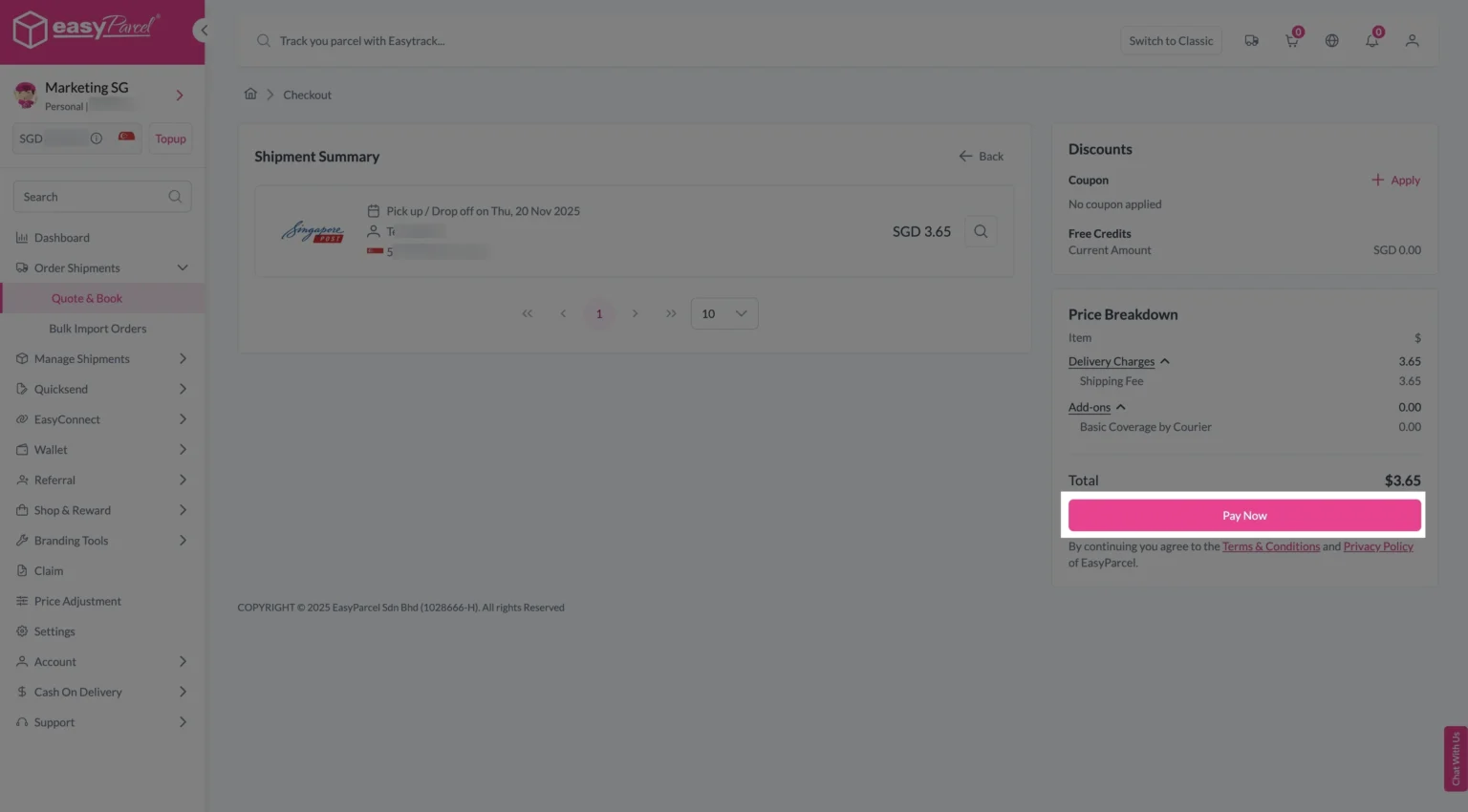Click the home breadcrumb icon

[250, 94]
